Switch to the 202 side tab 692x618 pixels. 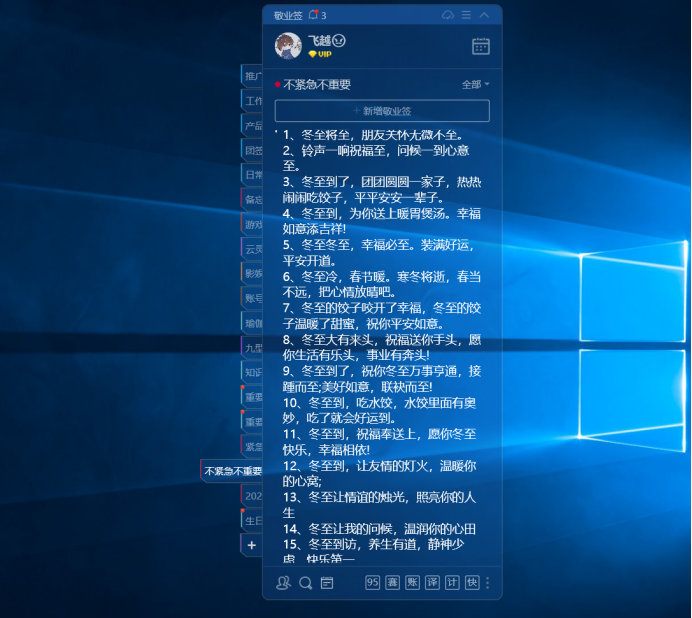[x=252, y=496]
